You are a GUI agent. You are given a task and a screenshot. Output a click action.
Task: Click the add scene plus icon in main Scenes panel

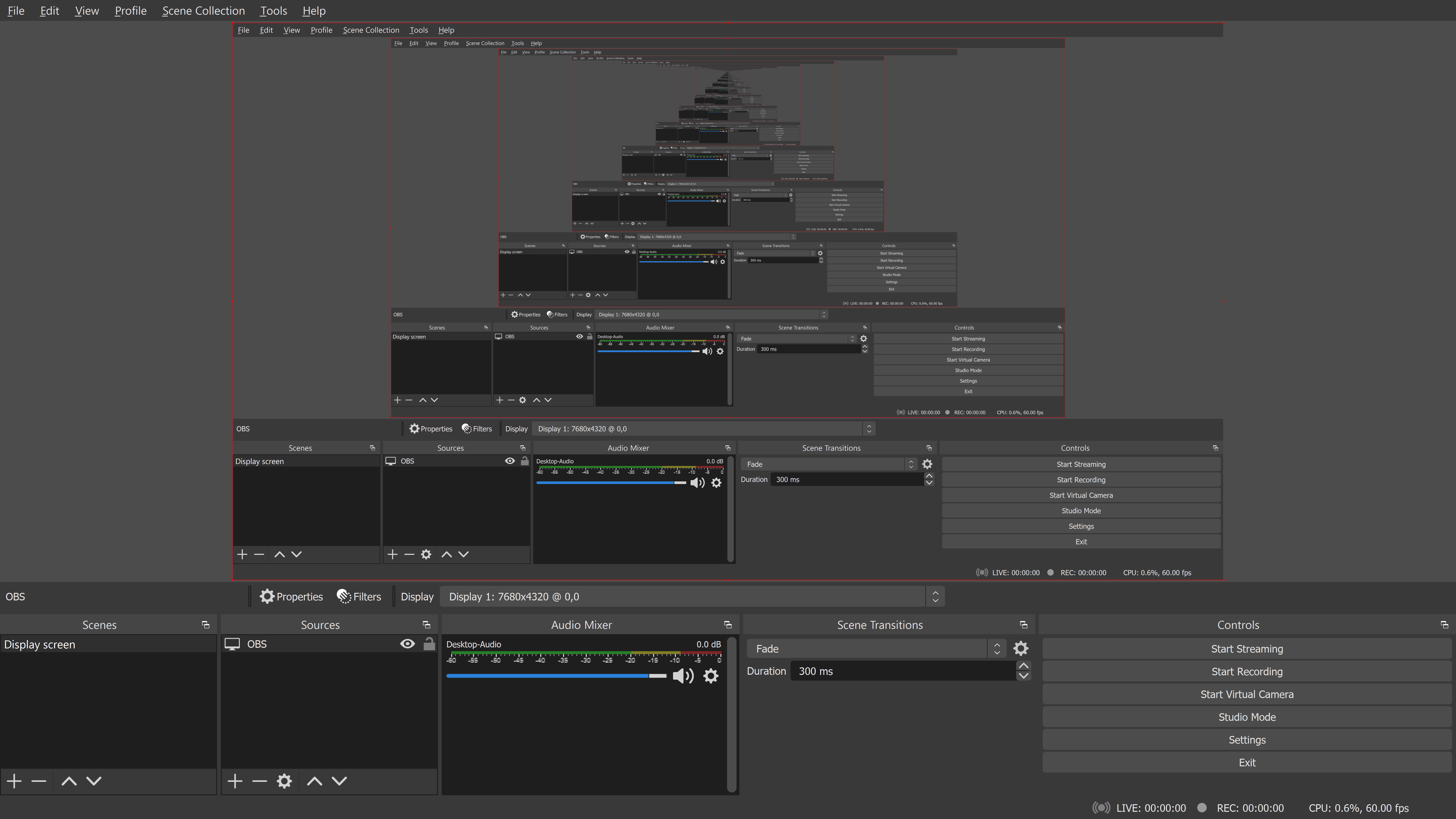point(14,781)
